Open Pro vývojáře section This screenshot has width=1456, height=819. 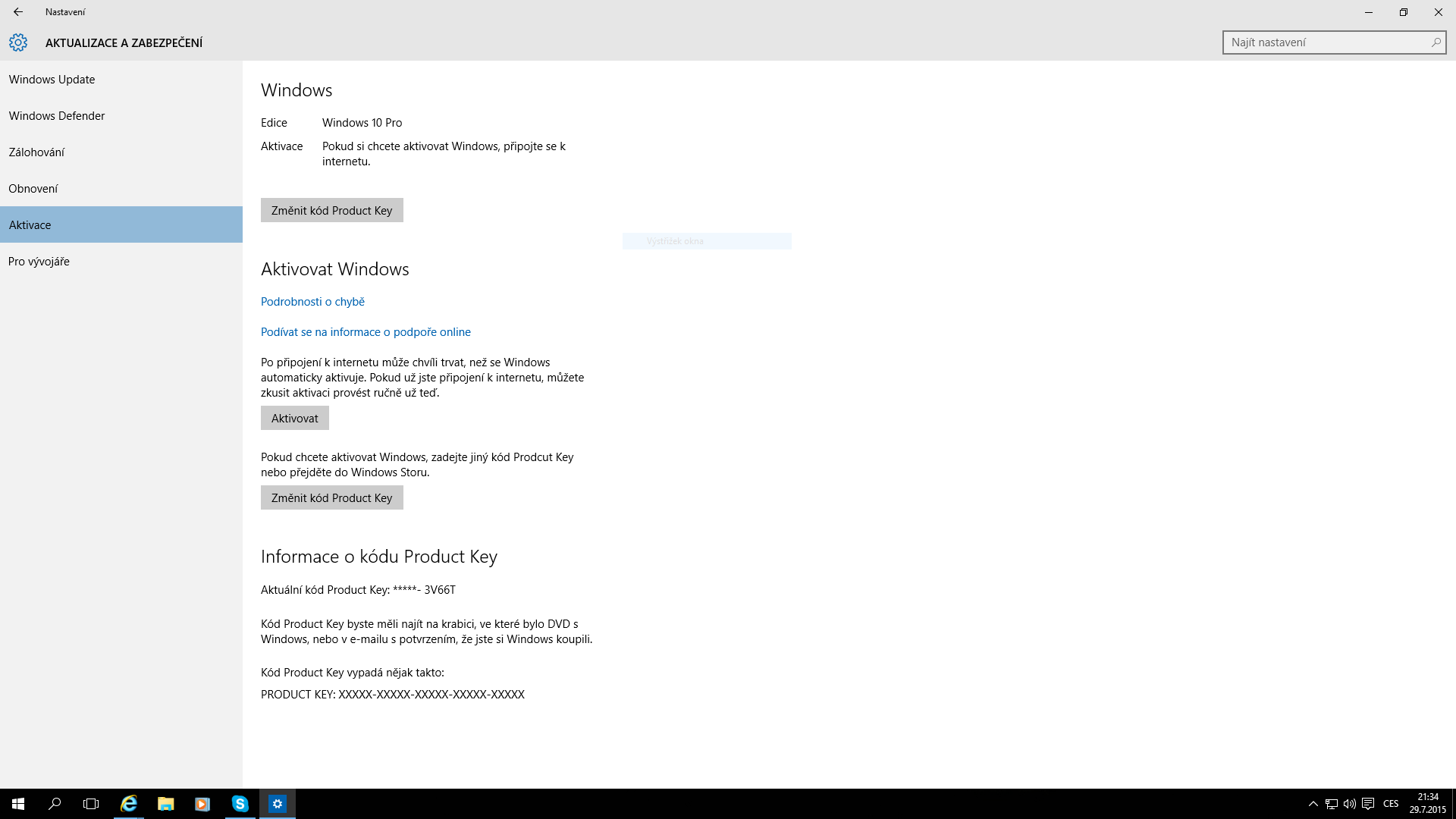[x=39, y=262]
